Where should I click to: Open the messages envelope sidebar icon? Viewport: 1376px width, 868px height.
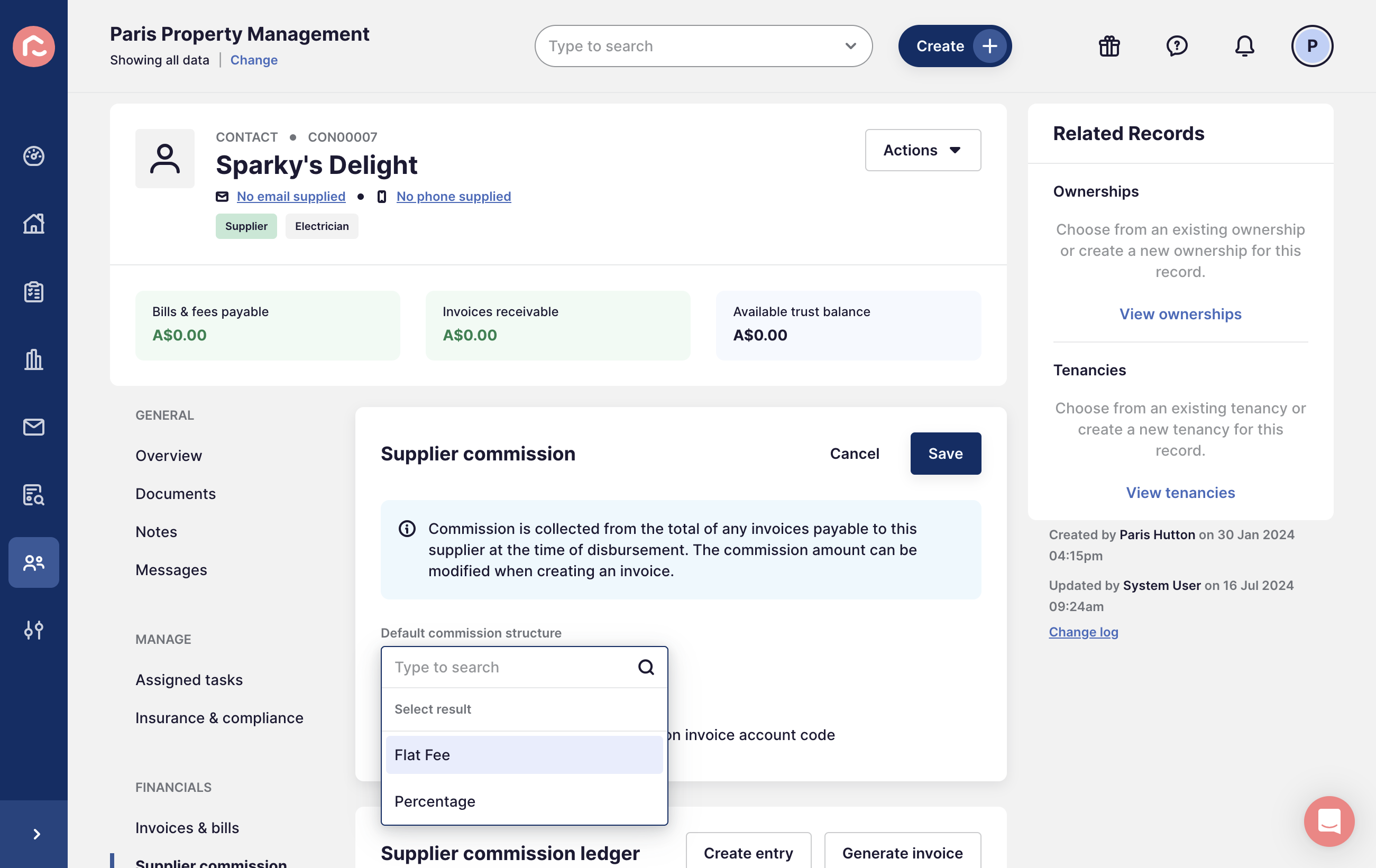(x=34, y=427)
